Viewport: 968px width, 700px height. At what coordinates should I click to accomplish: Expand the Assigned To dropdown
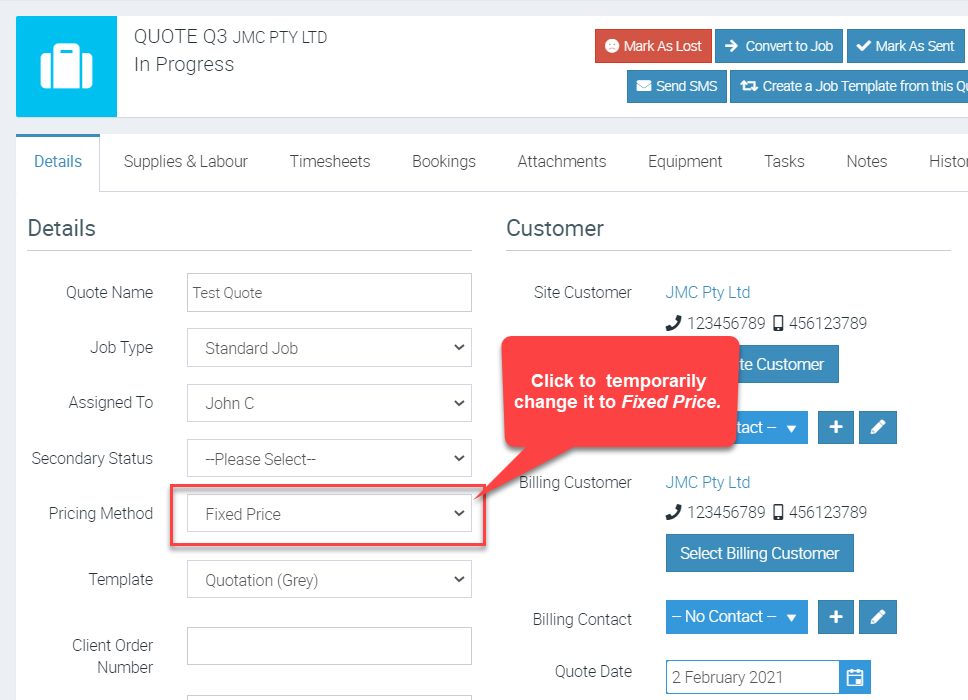pos(329,403)
